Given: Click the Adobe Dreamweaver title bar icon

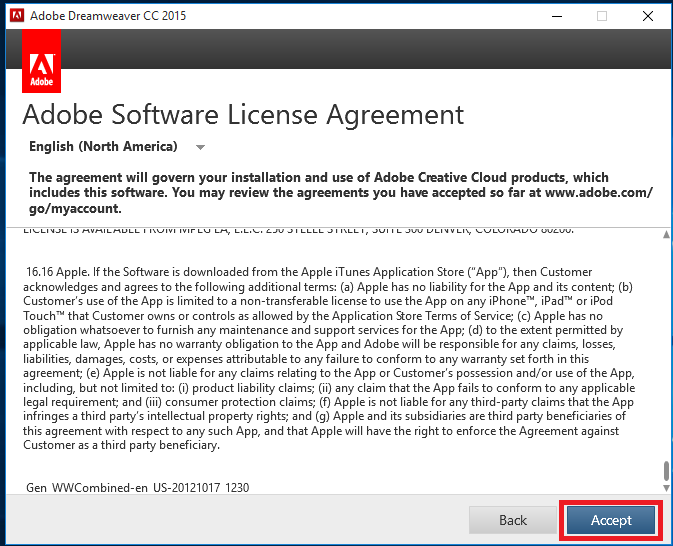Looking at the screenshot, I should 15,16.
